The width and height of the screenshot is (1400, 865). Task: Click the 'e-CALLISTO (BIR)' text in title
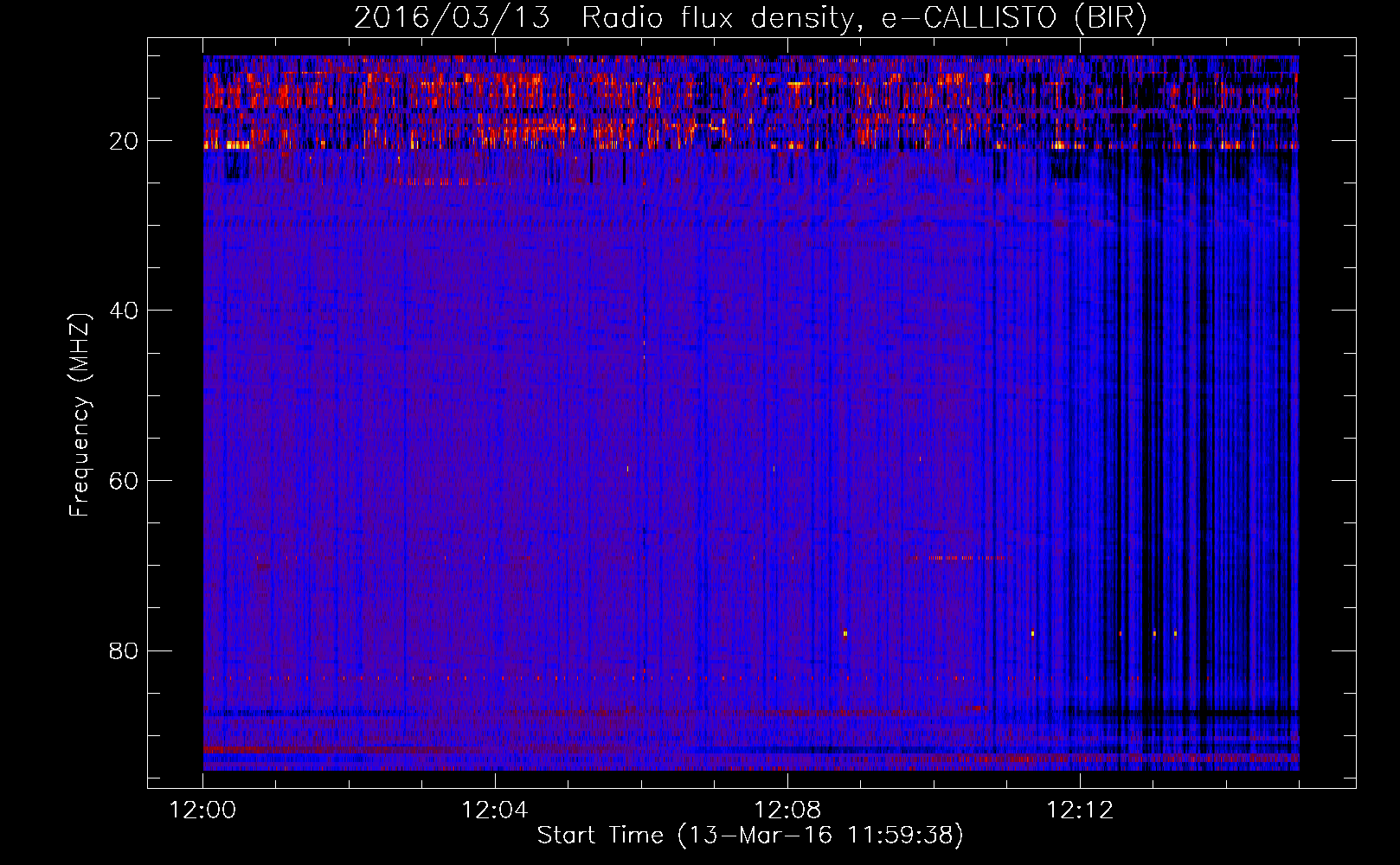(1014, 18)
